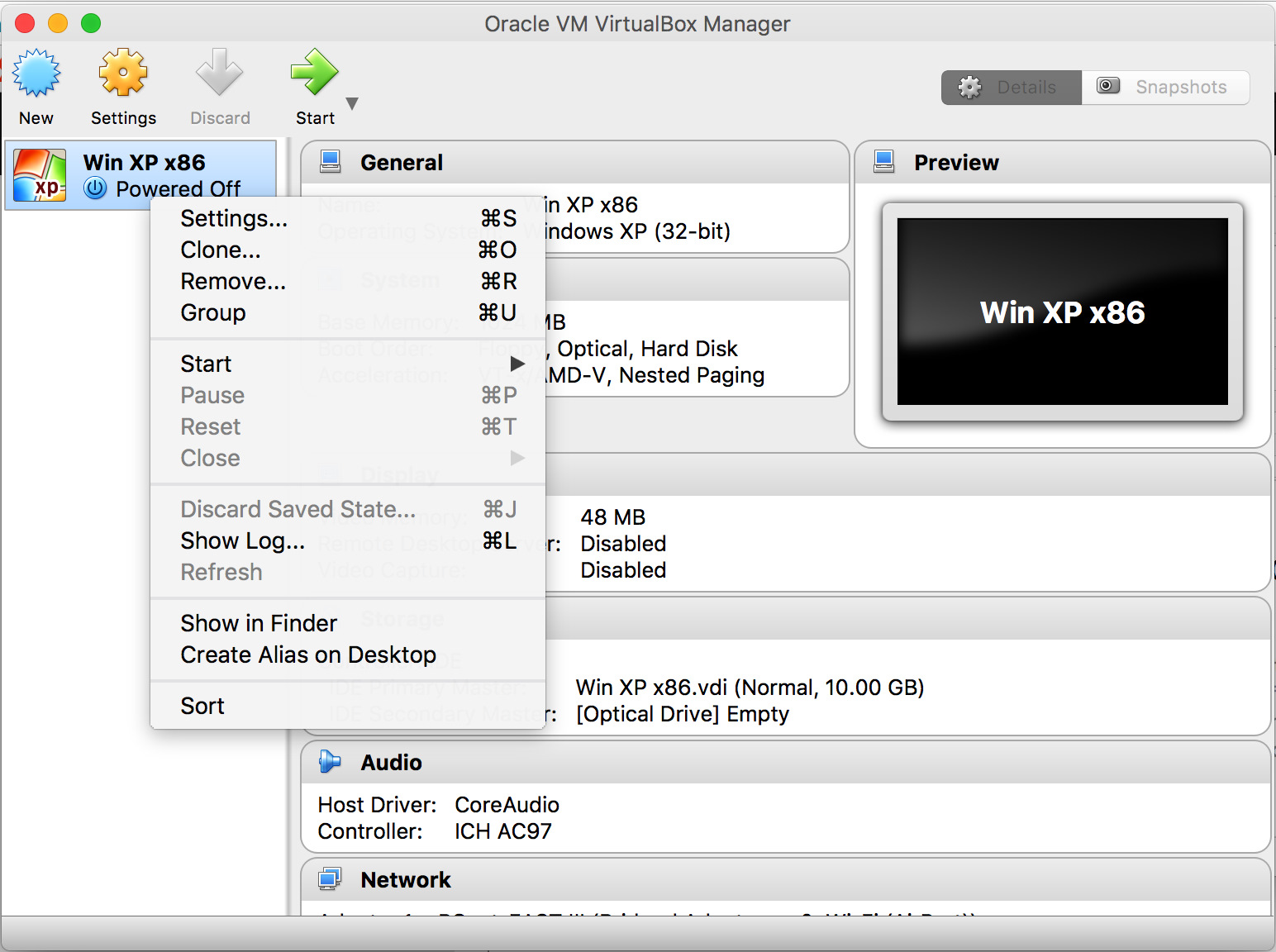Start the VM with the green arrow icon
Screen dimensions: 1276x952
coord(314,74)
